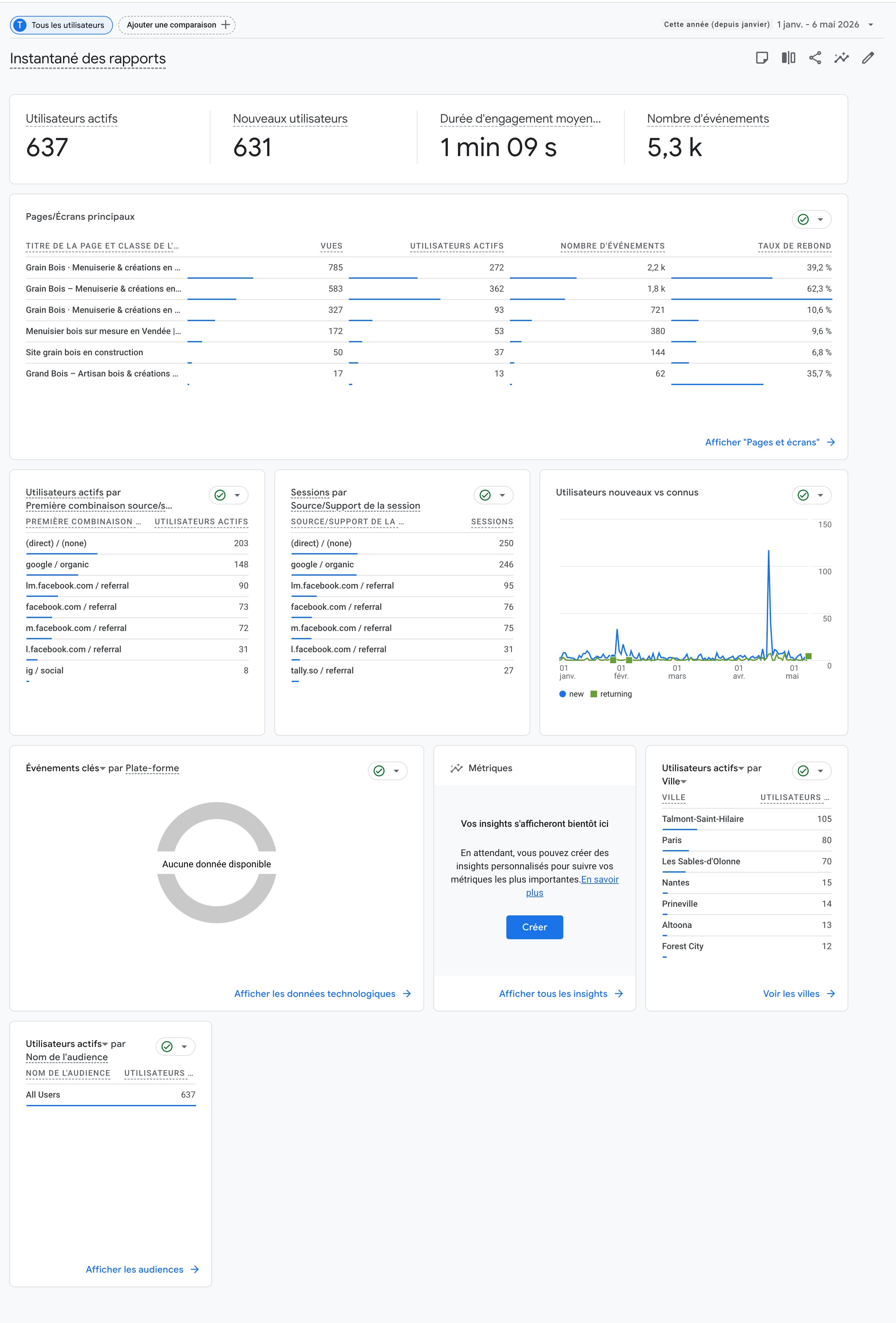Sort by TAUX DE REBOND column header
This screenshot has height=1323, width=896.
coord(794,246)
